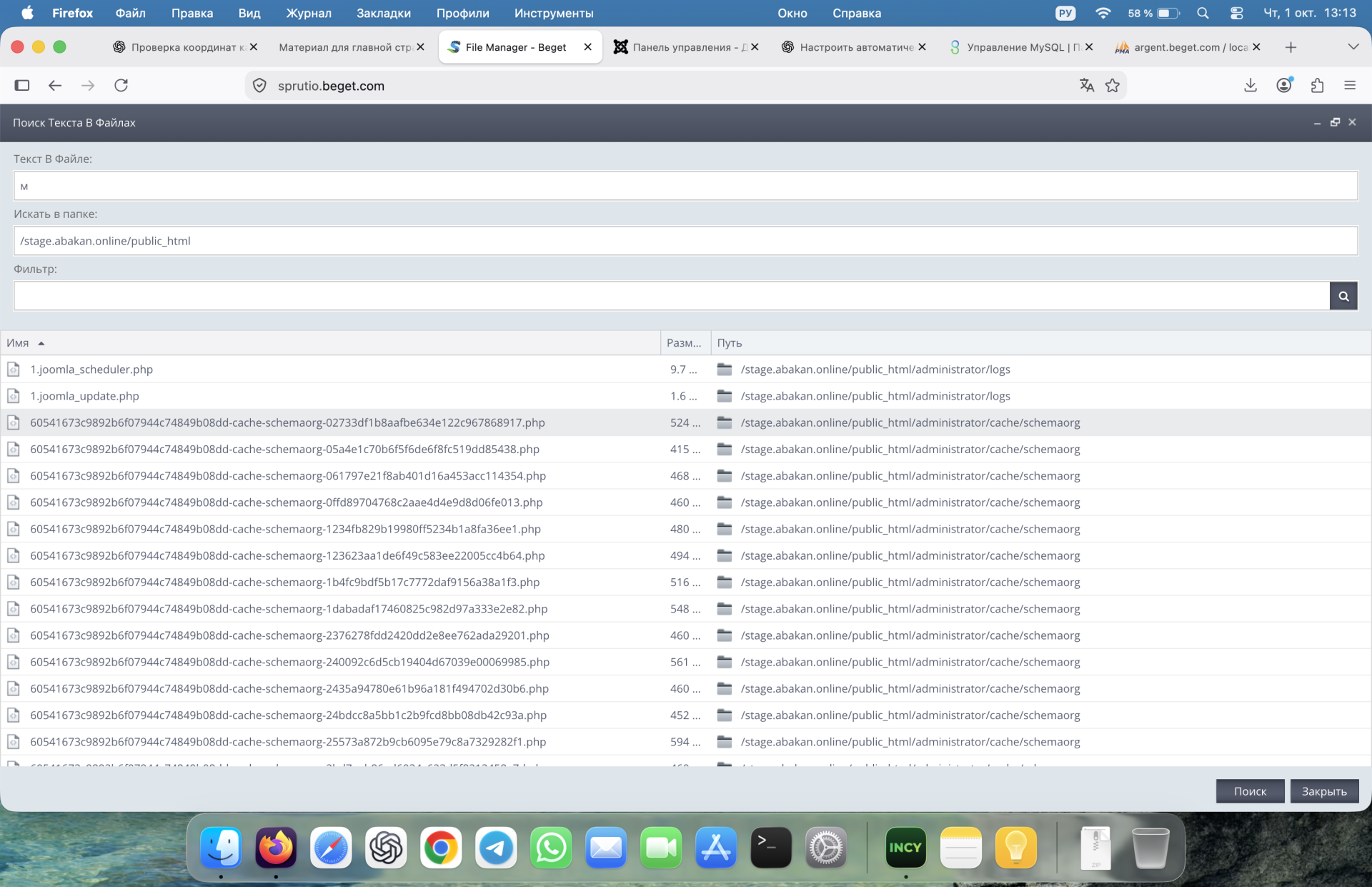The width and height of the screenshot is (1372, 887).
Task: Bookmark this page with the star icon
Action: [x=1113, y=85]
